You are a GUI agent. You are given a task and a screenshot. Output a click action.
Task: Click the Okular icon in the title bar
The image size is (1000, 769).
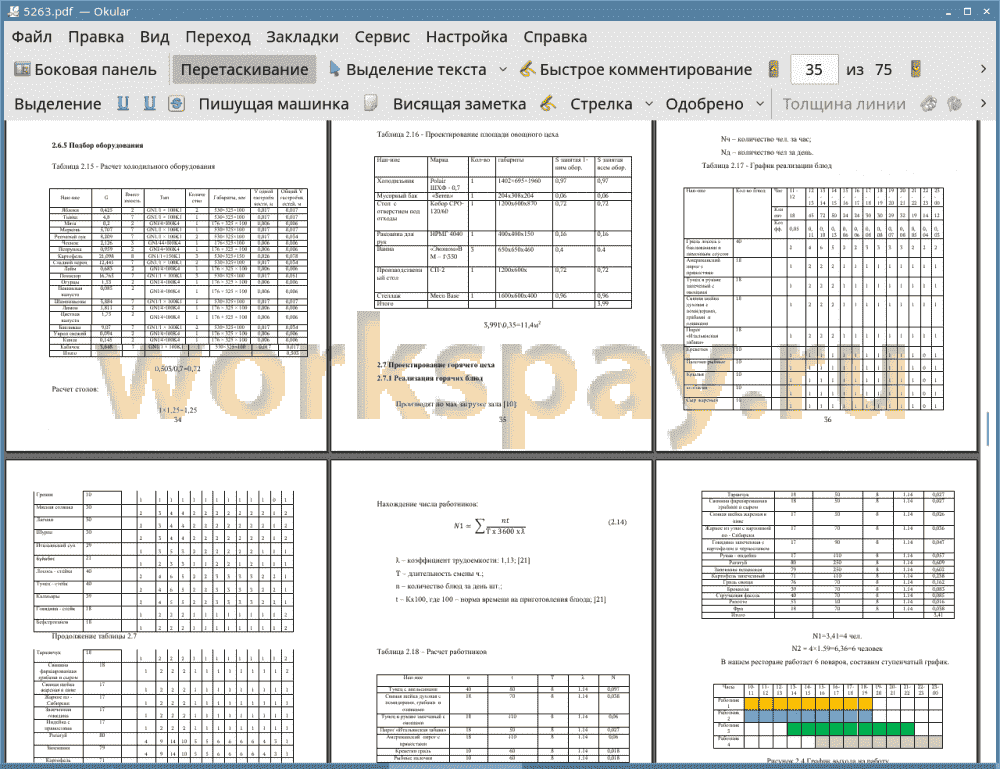pyautogui.click(x=13, y=11)
